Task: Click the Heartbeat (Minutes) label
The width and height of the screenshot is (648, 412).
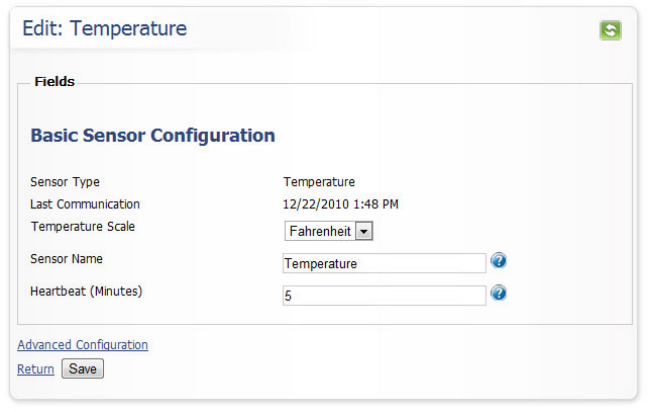Action: (x=87, y=291)
